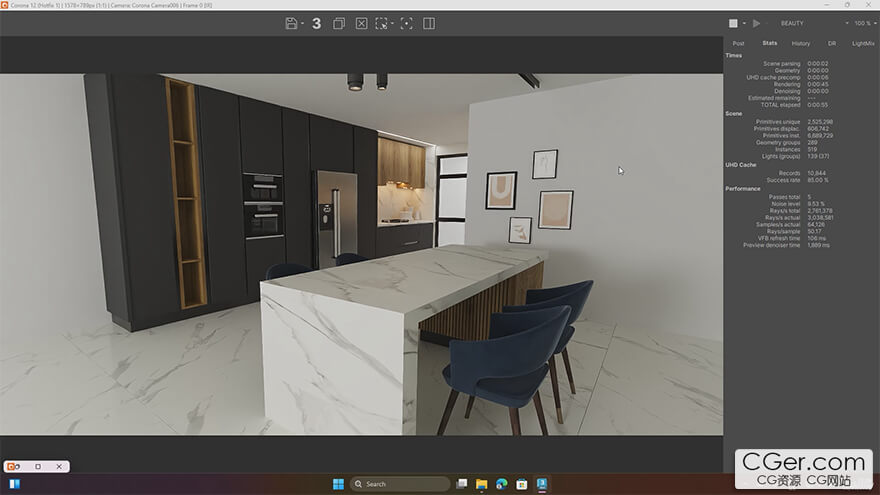Screen dimensions: 880x495
Task: Click the clear VFB icon with X
Action: click(x=361, y=24)
